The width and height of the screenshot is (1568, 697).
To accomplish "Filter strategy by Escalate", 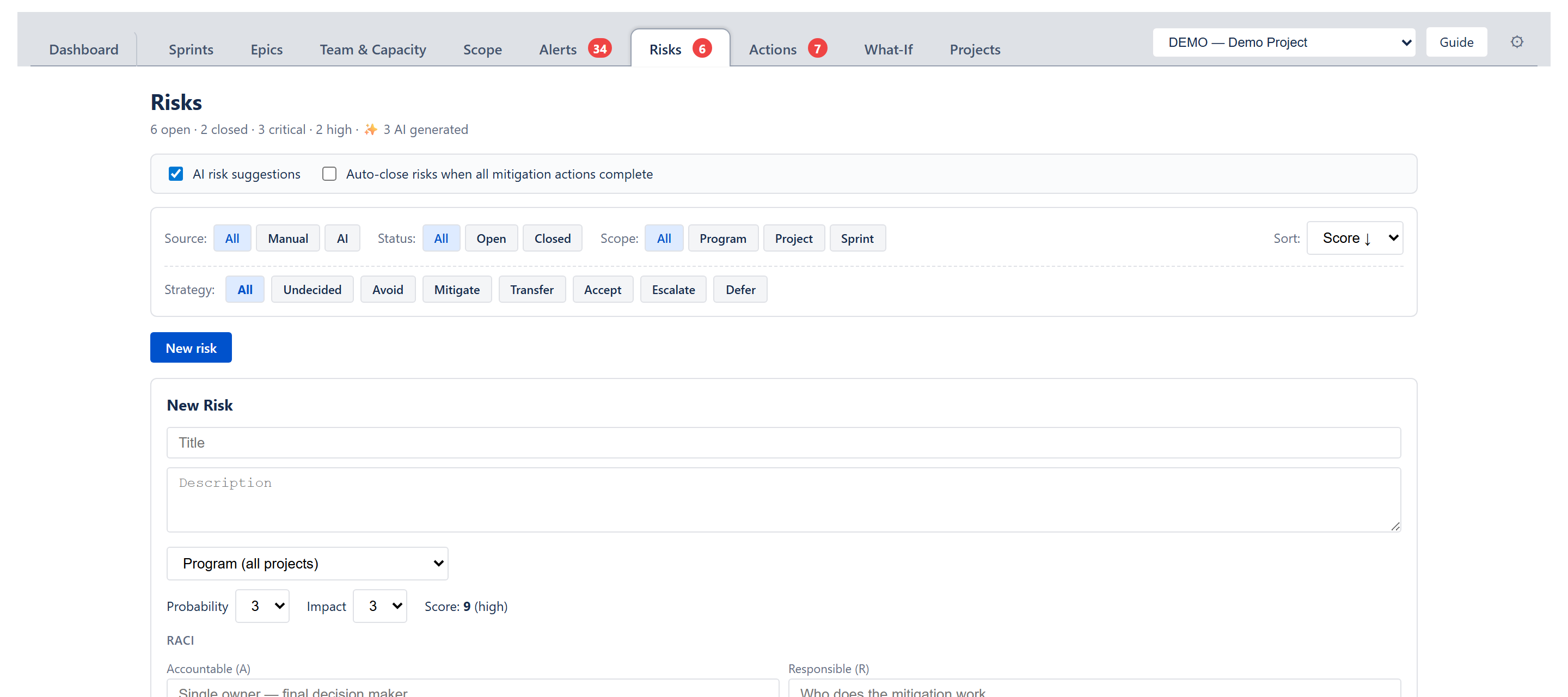I will 672,289.
